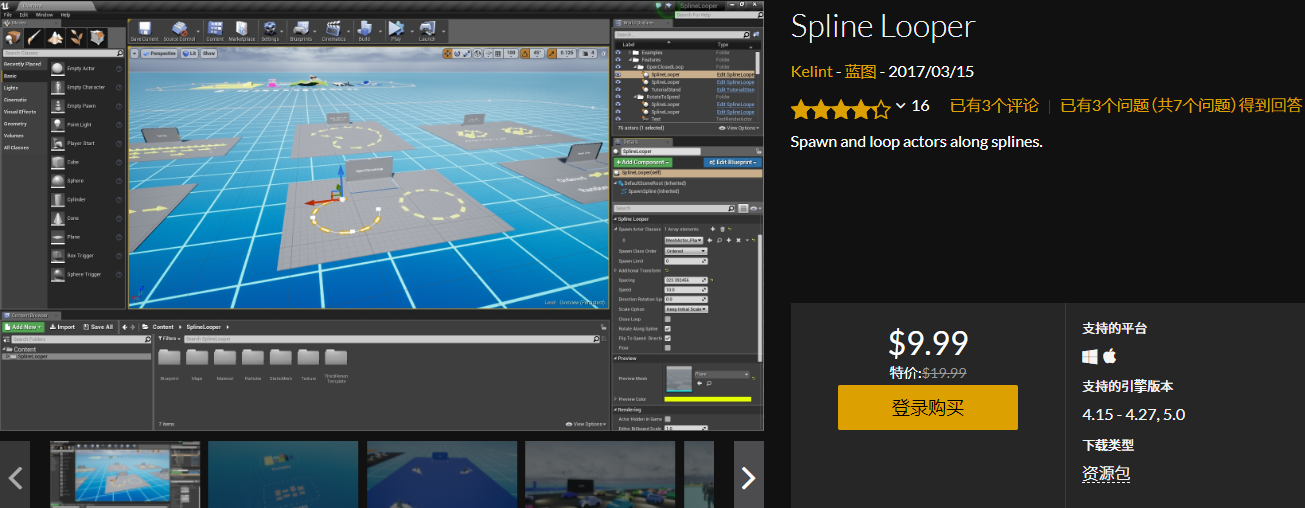Screen dimensions: 1305x508
Task: Toggle visibility eye of the highlighted SplineLooper row
Action: tap(618, 74)
